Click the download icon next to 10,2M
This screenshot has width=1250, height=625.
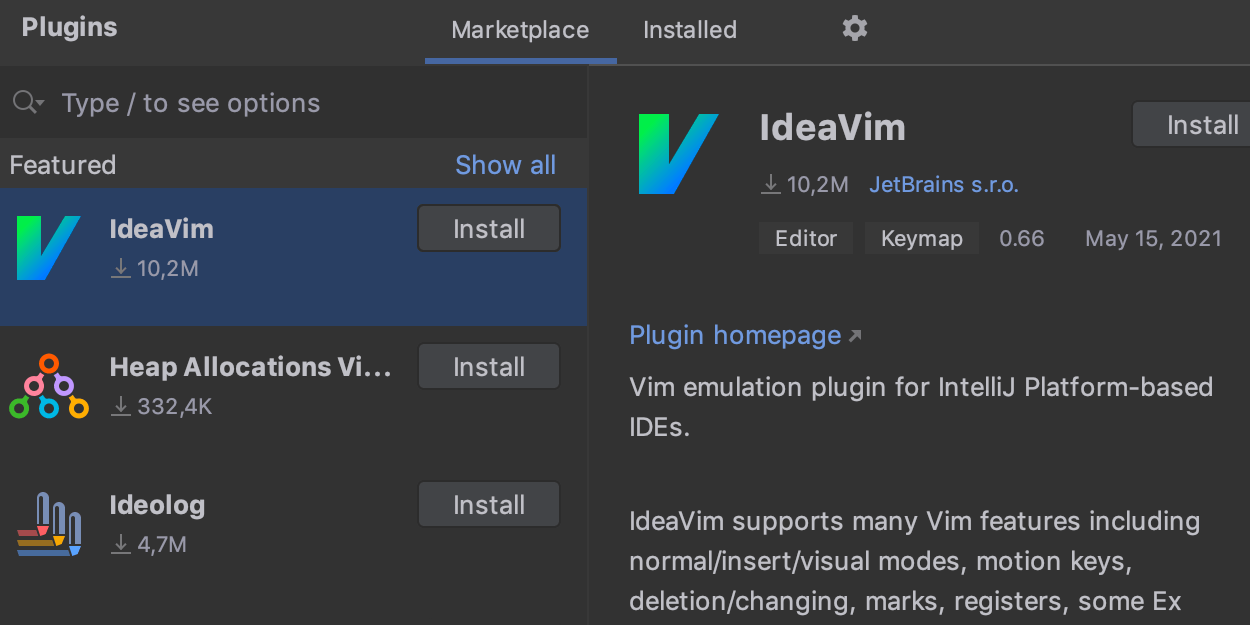[770, 184]
